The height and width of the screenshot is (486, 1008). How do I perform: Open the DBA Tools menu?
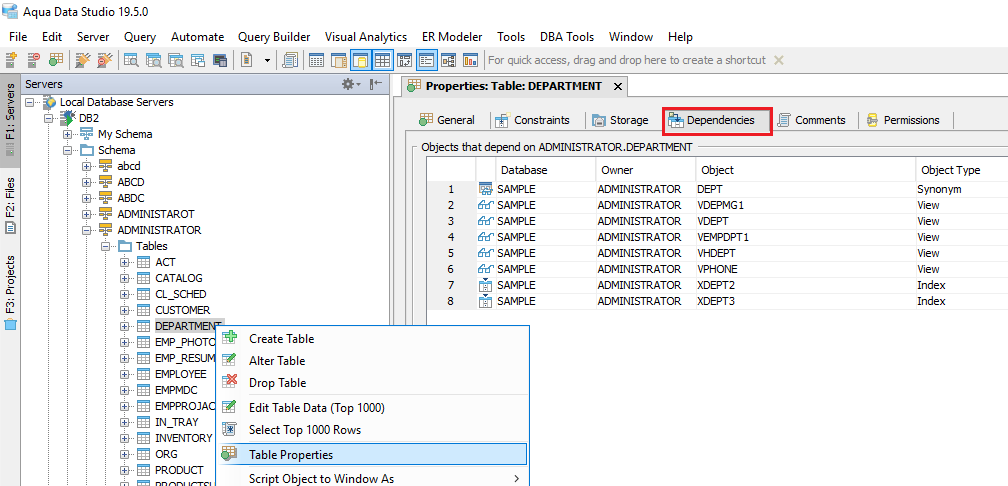[566, 37]
